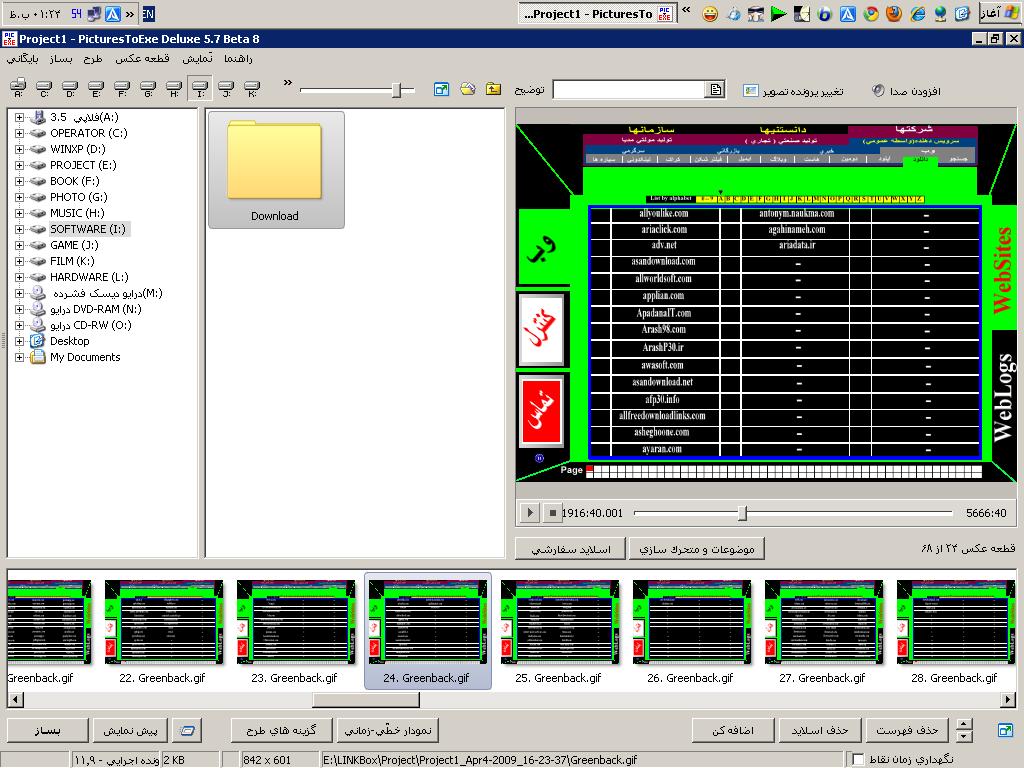Screen dimensions: 1024x768
Task: Expand the OPERATOR (C:) tree node
Action: click(x=19, y=133)
